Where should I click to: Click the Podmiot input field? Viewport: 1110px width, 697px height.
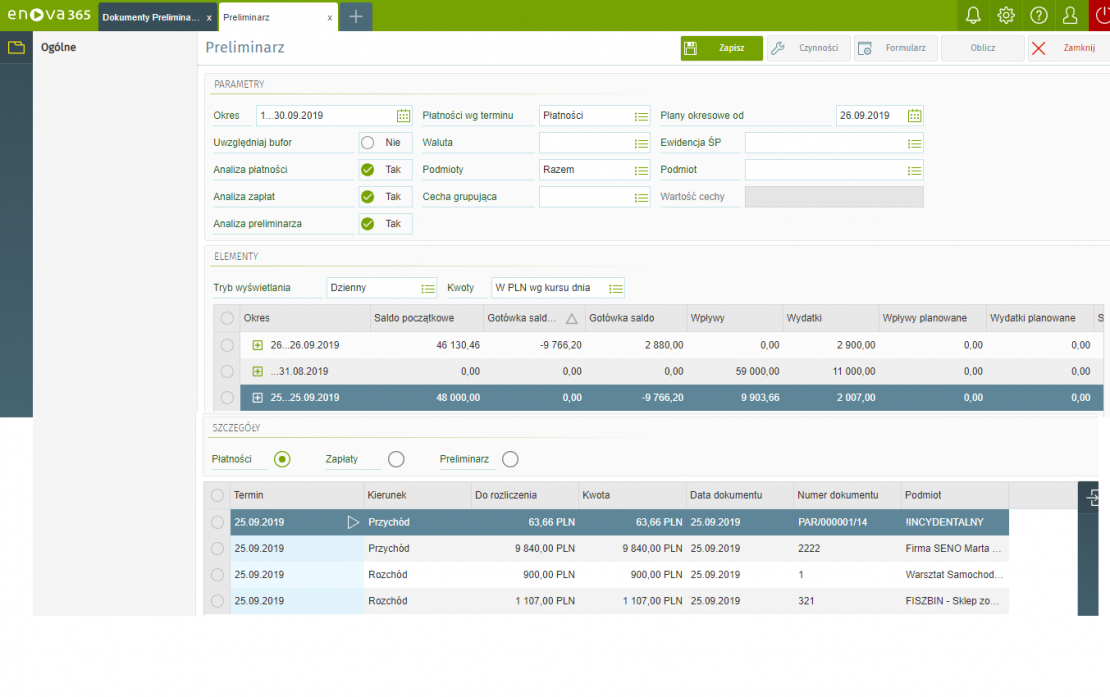coord(824,170)
